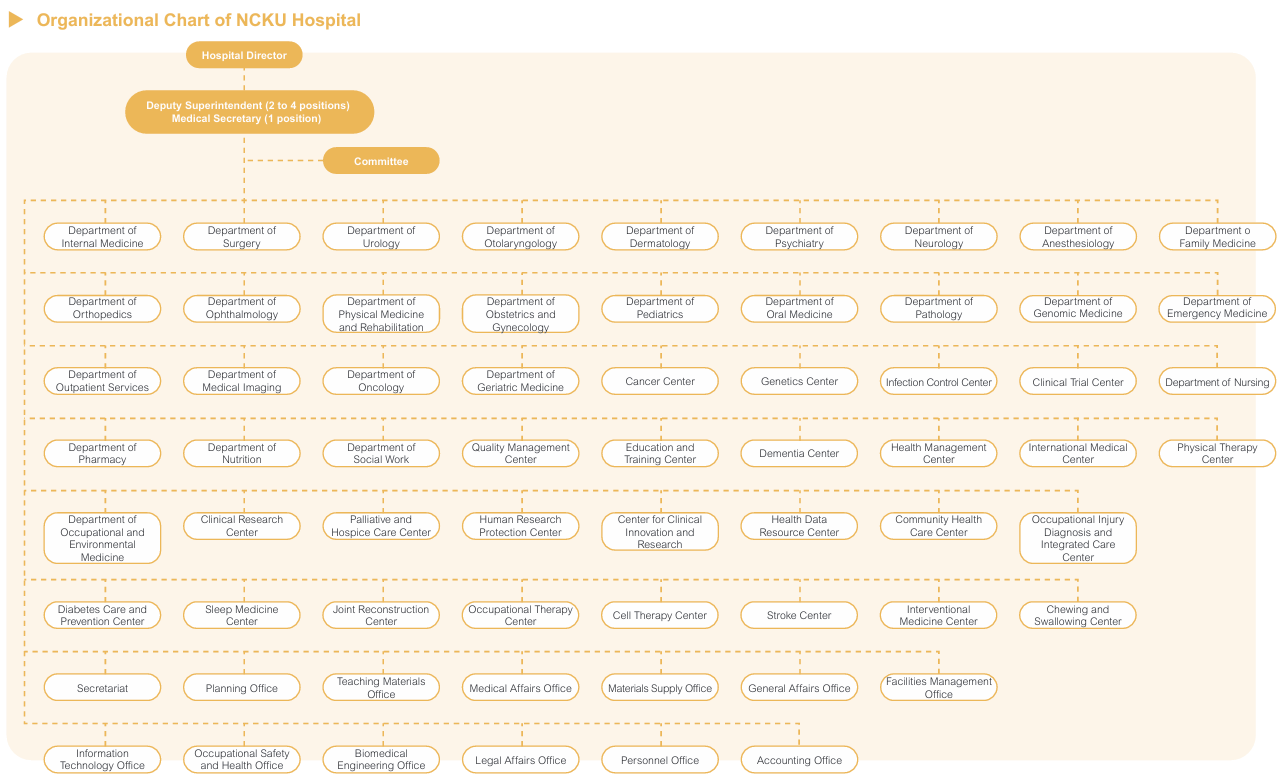Image resolution: width=1282 pixels, height=775 pixels.
Task: Open Department of Internal Medicine
Action: pos(102,237)
